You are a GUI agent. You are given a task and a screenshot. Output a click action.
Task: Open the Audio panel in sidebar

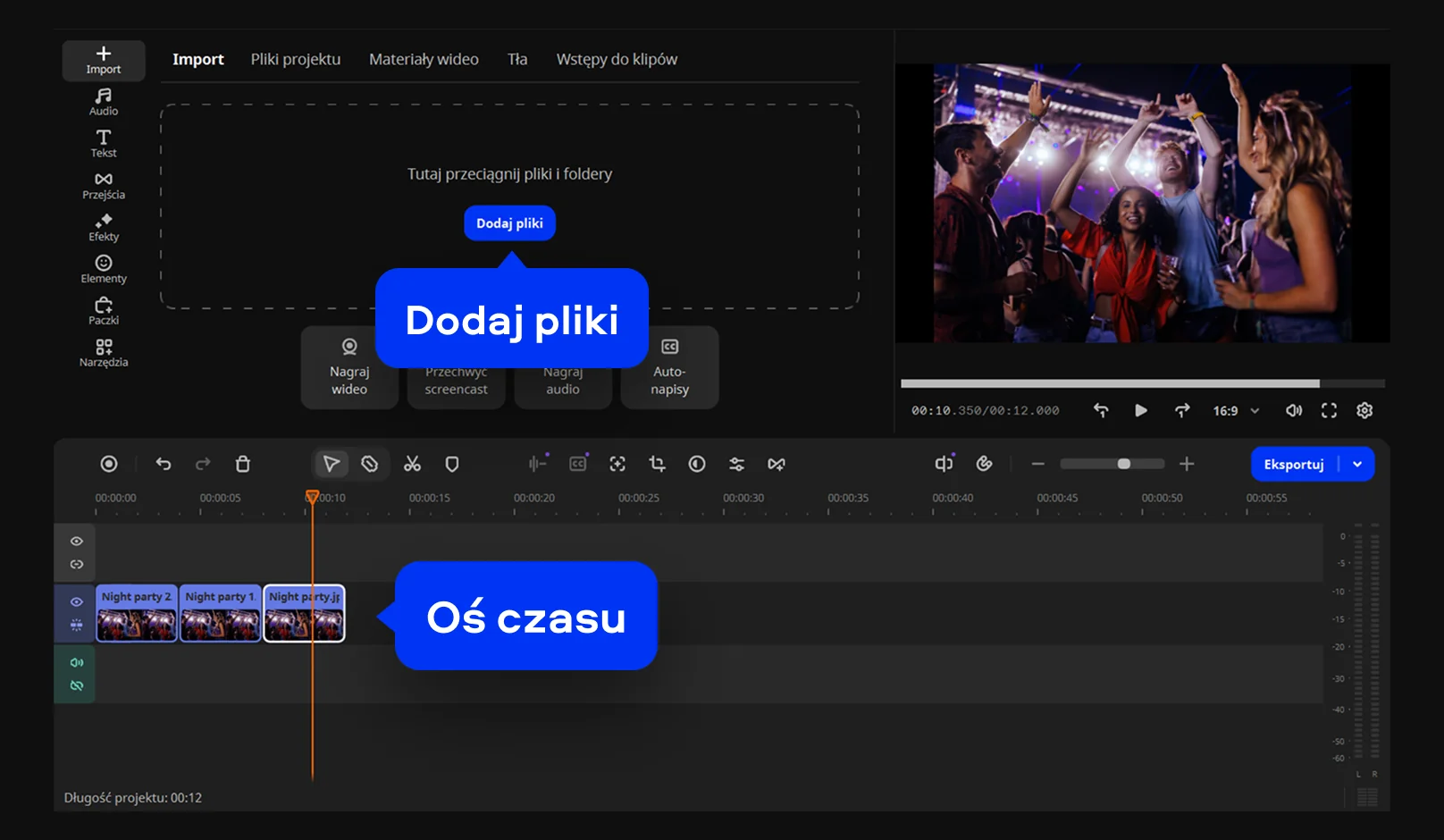coord(104,101)
